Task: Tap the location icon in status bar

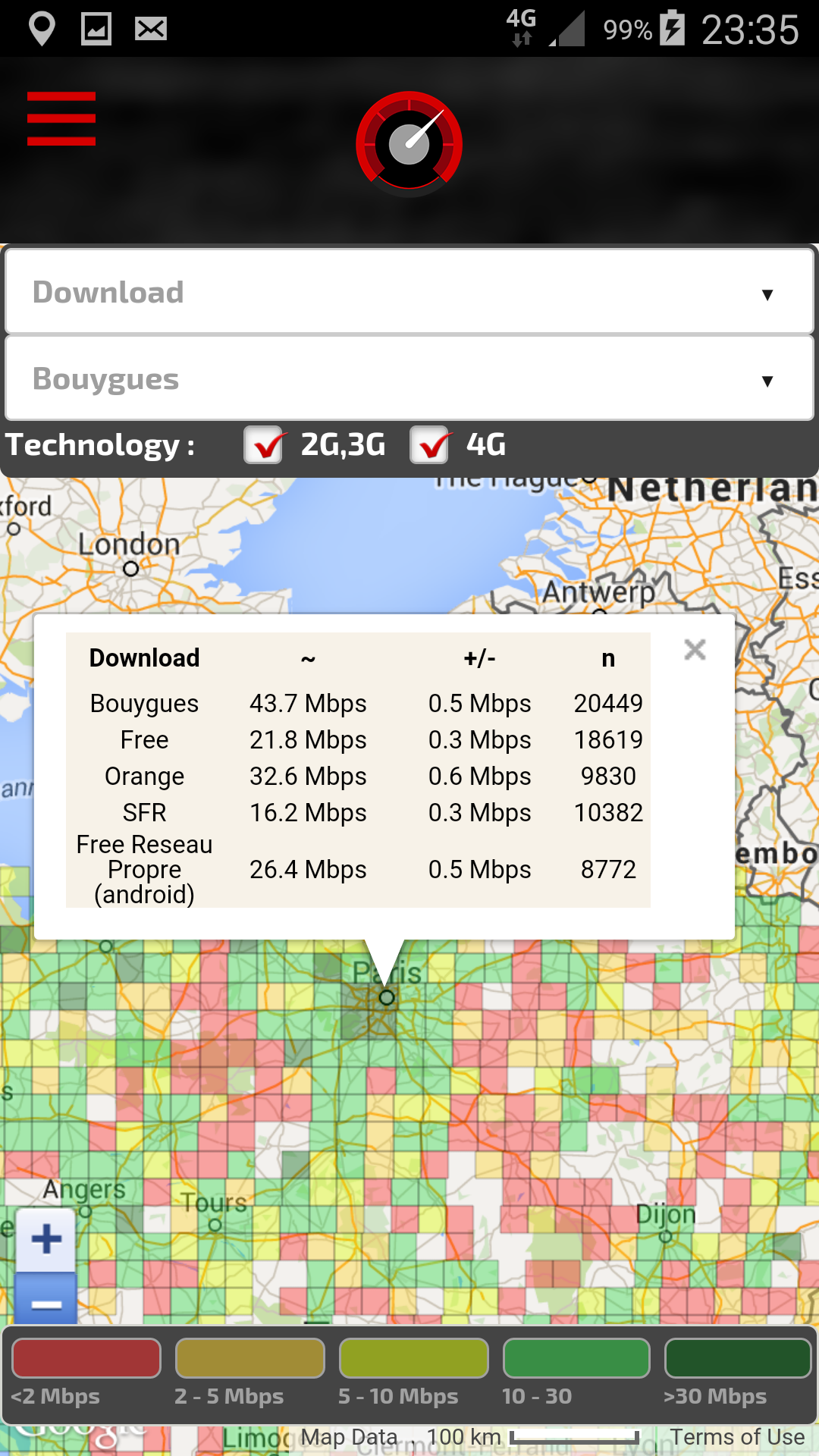Action: [x=42, y=30]
